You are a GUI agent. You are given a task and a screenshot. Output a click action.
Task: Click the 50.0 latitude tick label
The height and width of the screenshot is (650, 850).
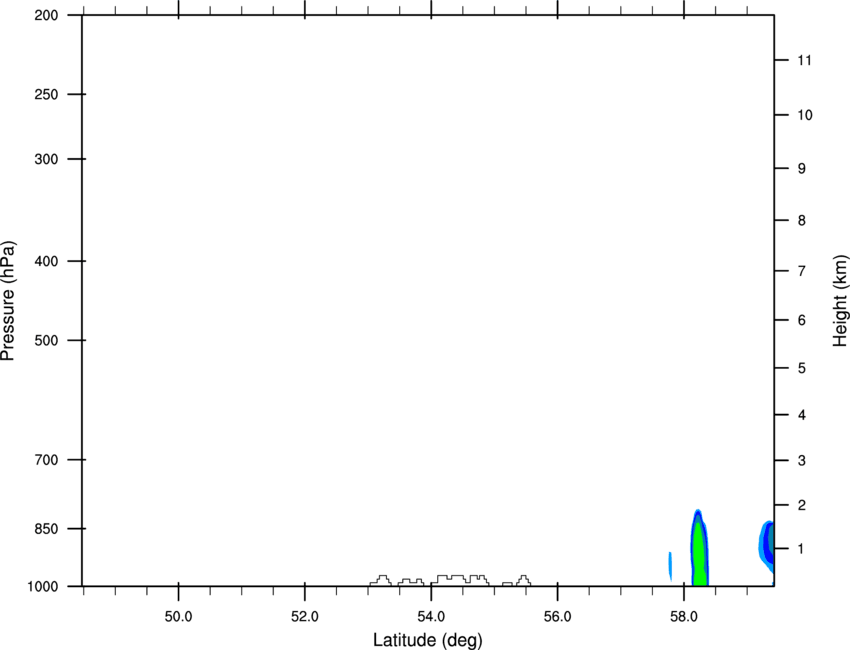(178, 617)
